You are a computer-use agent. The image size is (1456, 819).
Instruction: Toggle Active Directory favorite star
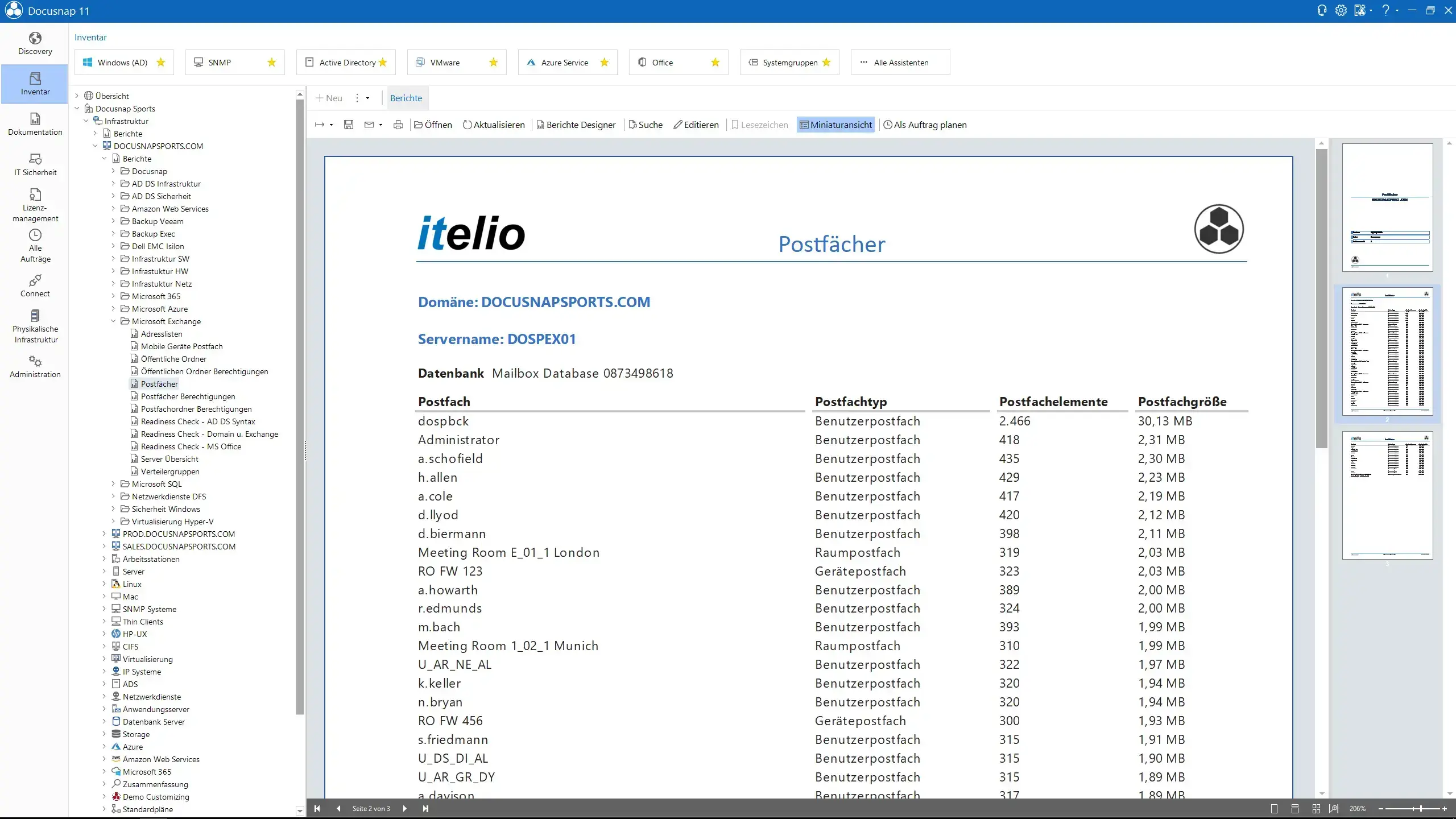pyautogui.click(x=383, y=62)
